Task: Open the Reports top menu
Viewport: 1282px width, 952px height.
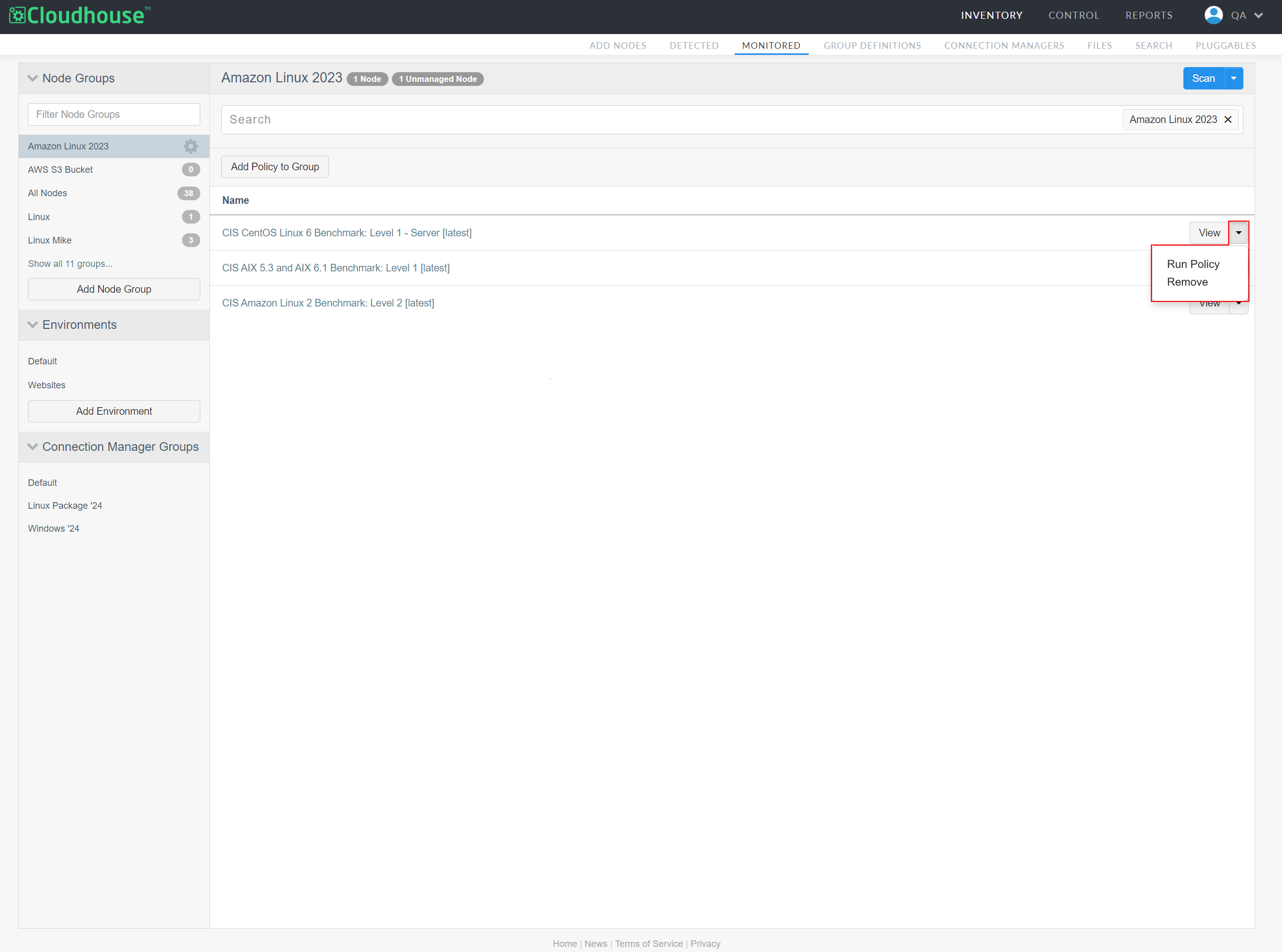Action: pos(1149,16)
